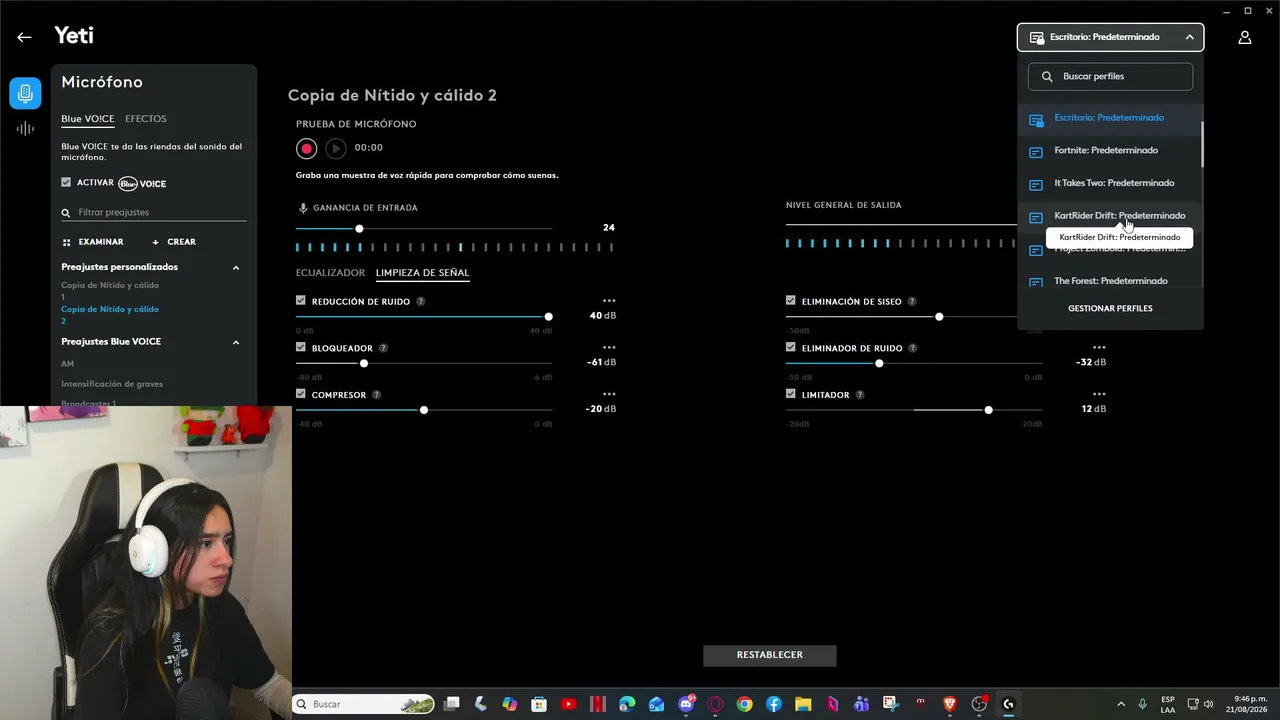Open more options for Eliminador de ruido
Screen dimensions: 1280x720
1099,347
